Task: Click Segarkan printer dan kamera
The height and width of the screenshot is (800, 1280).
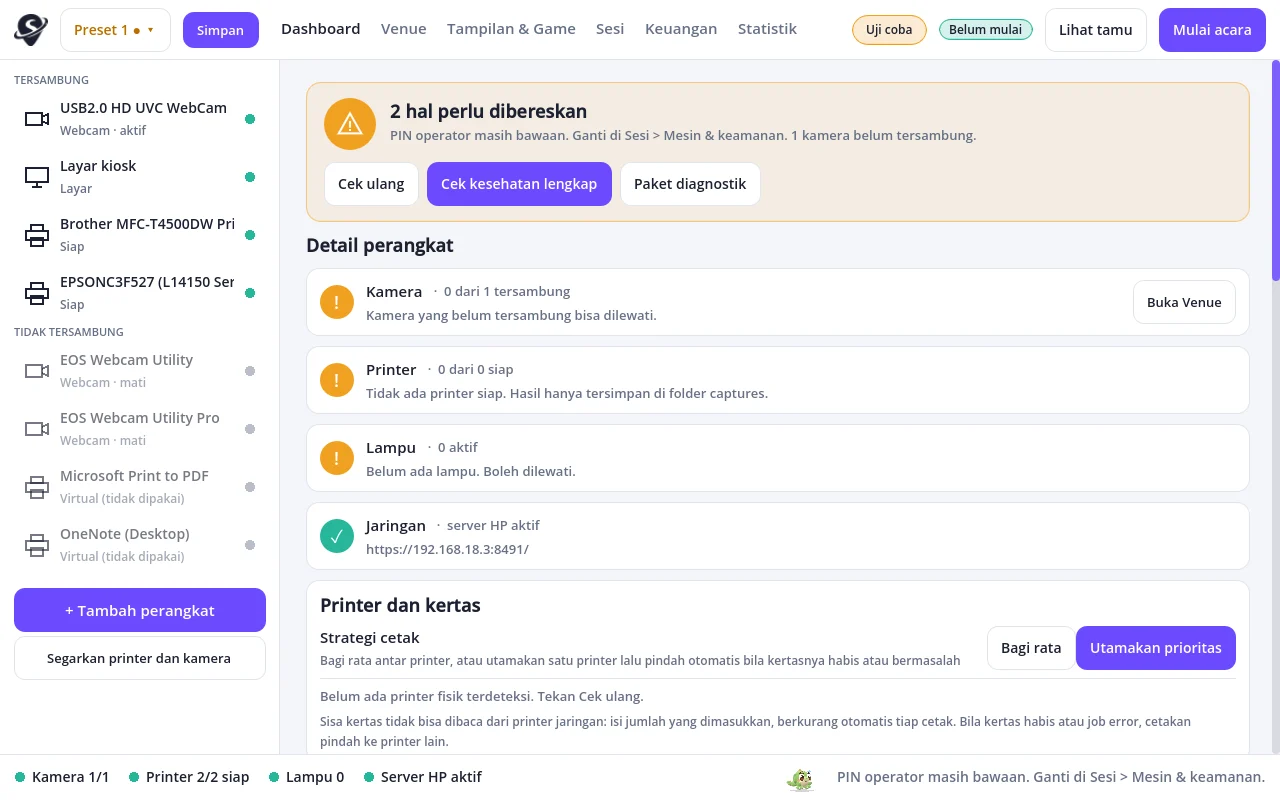Action: coord(140,658)
